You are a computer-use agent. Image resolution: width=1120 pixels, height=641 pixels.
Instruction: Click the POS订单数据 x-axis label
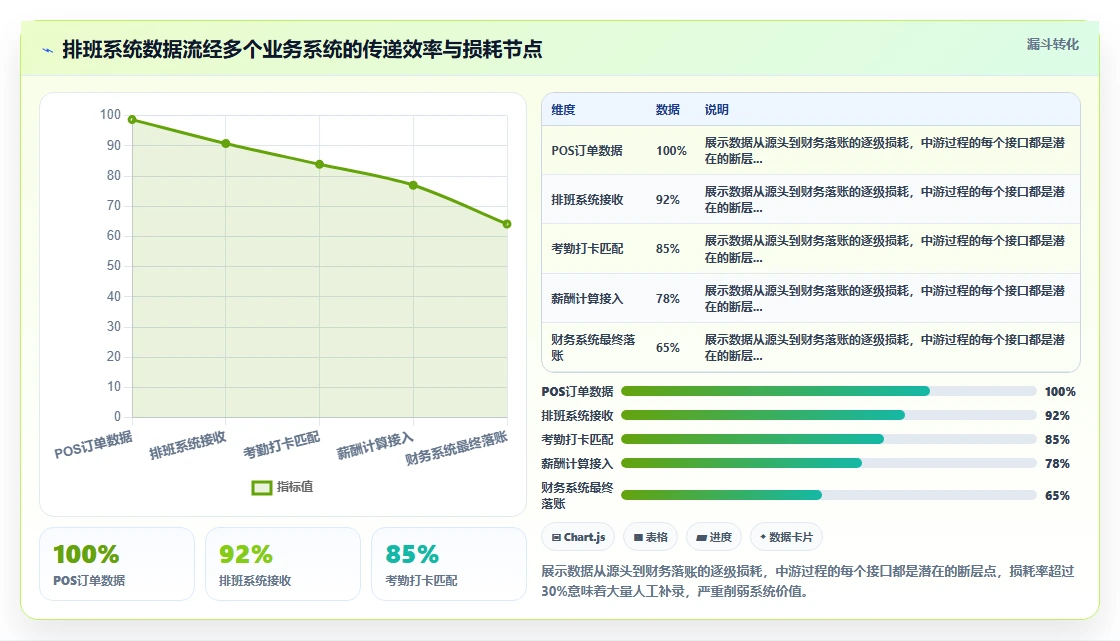[x=94, y=444]
